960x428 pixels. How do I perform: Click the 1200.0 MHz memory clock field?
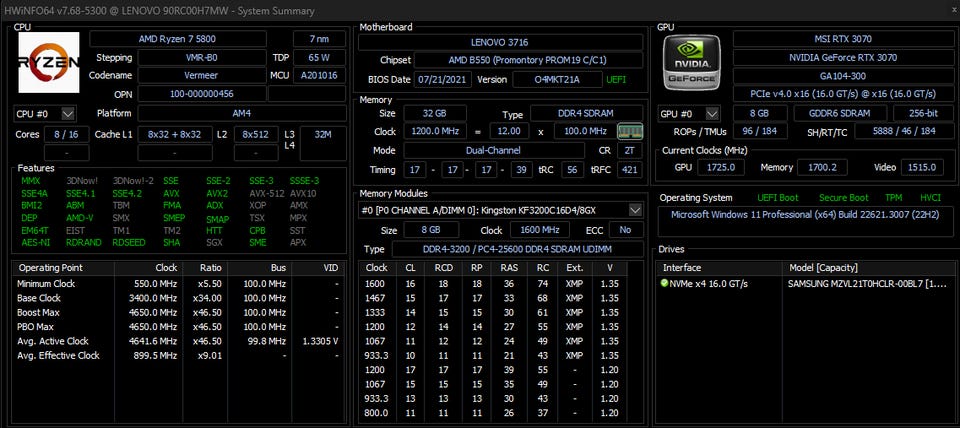coord(435,132)
